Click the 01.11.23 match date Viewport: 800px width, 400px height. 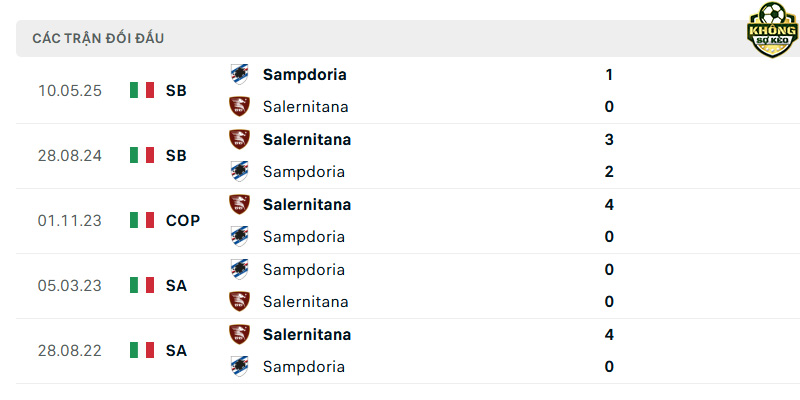(x=70, y=221)
